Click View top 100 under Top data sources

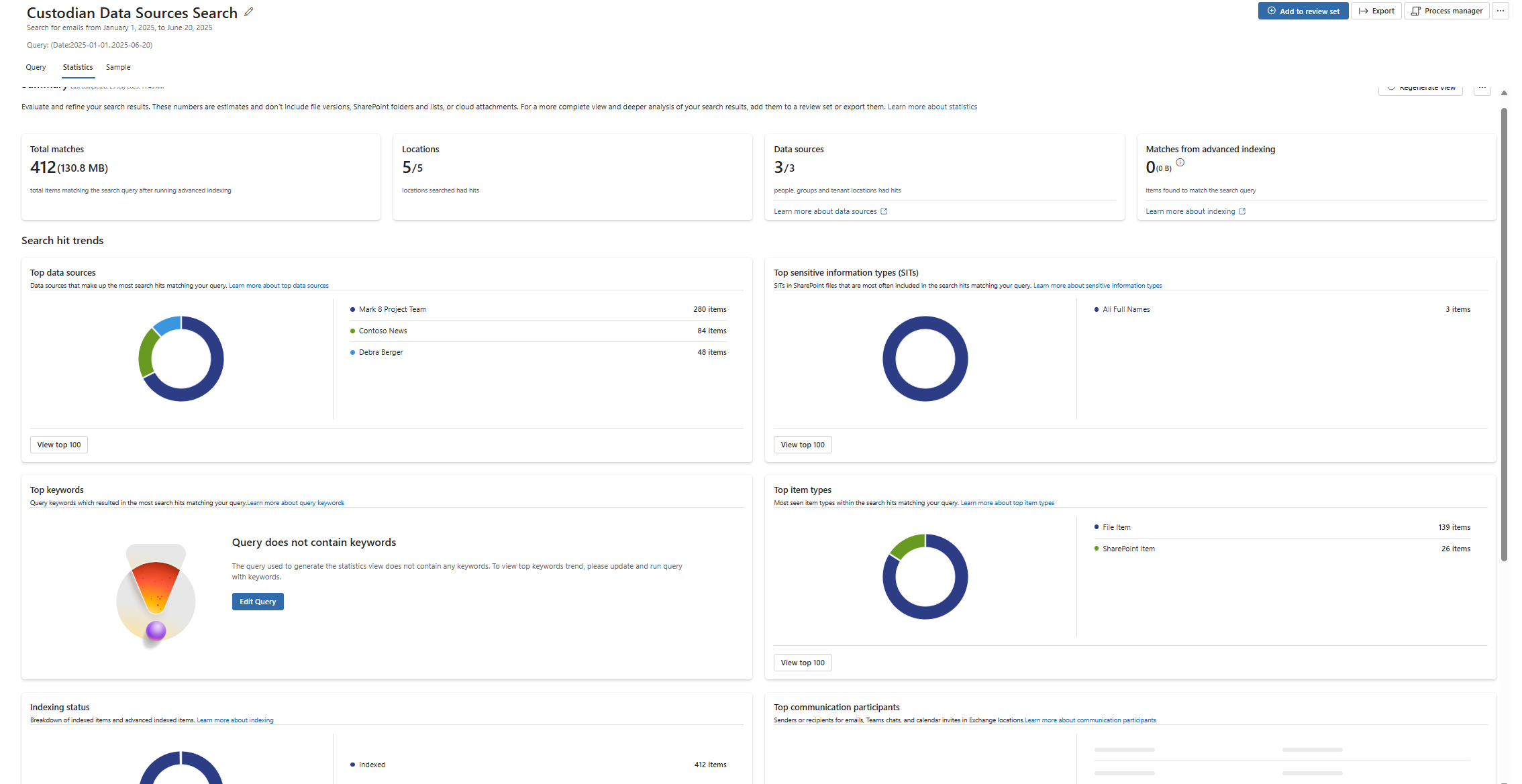[x=58, y=444]
